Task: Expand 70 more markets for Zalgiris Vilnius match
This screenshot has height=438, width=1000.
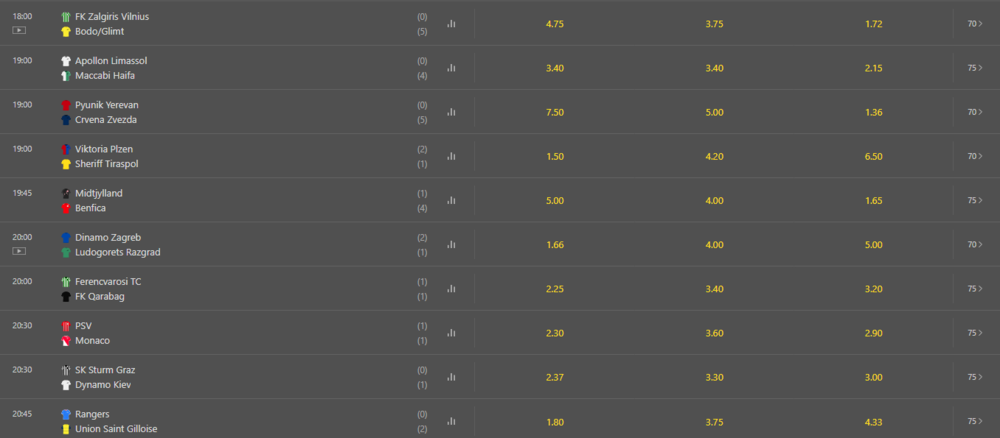Action: click(974, 23)
